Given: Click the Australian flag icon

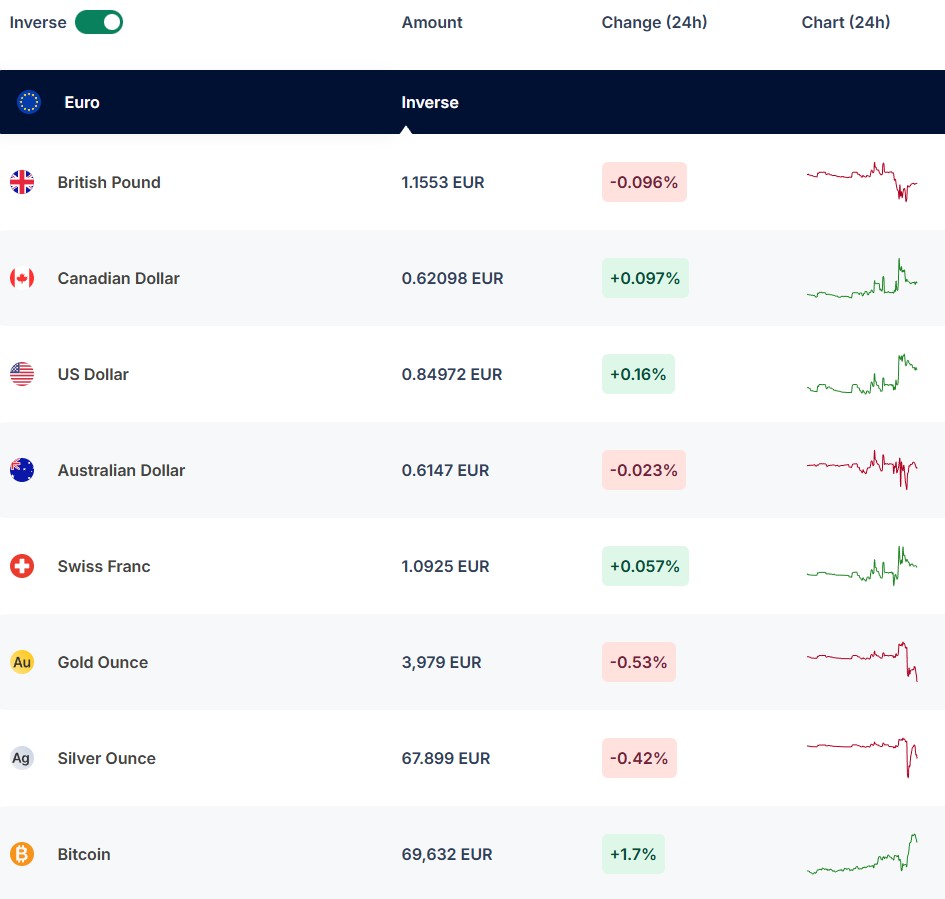Looking at the screenshot, I should (22, 470).
